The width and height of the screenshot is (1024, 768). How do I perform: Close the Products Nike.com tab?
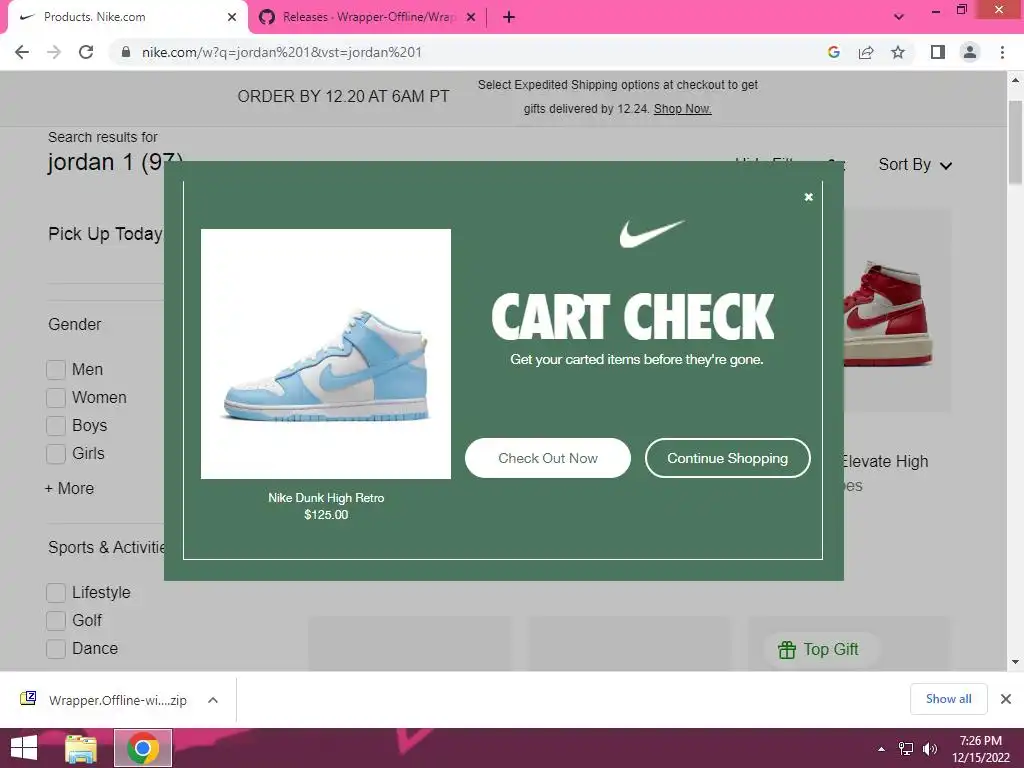(232, 17)
